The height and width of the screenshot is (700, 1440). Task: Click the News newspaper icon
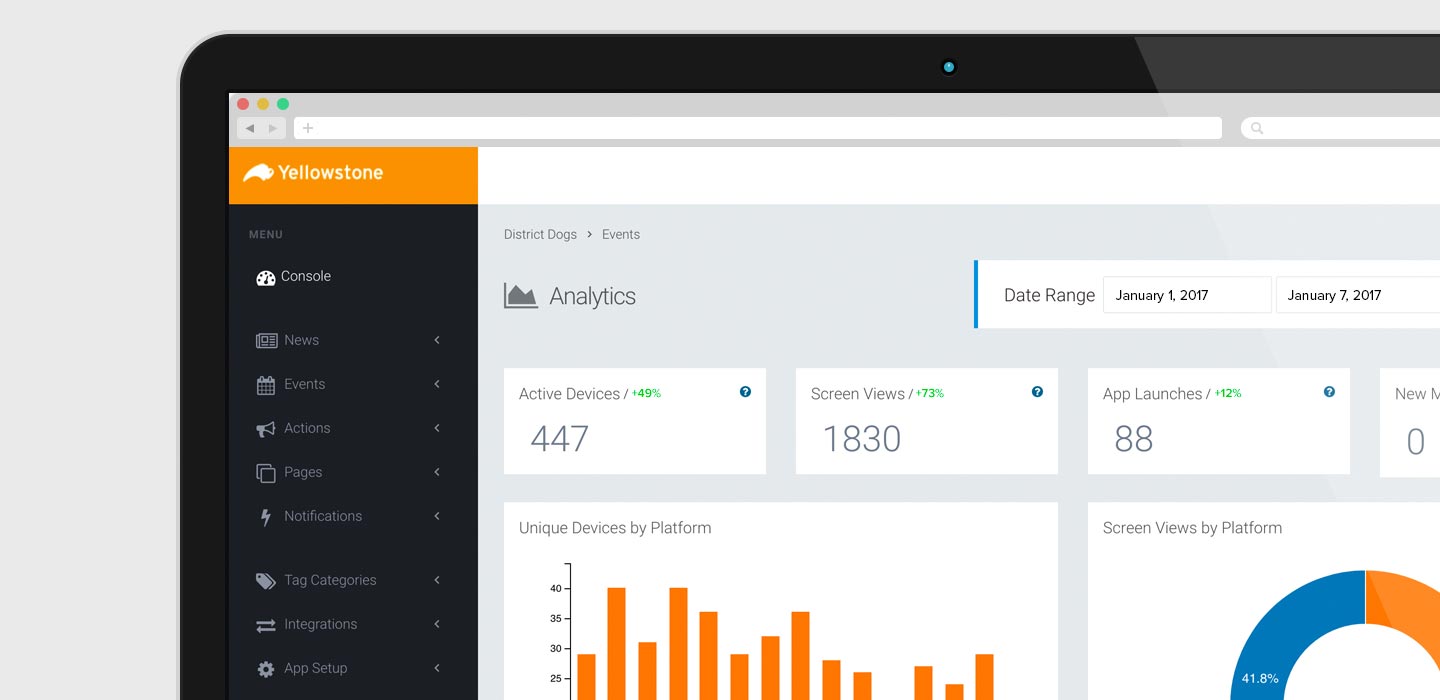(x=266, y=341)
